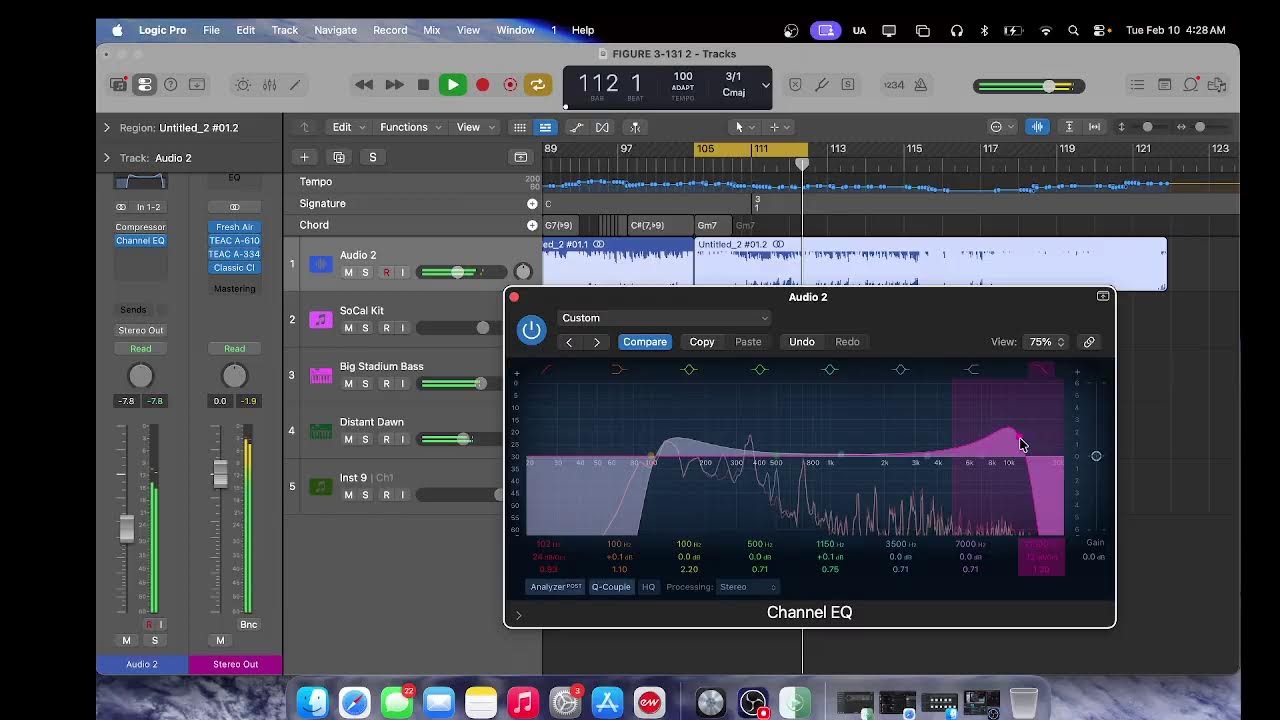Click the Big Stadium Bass track icon

point(320,376)
